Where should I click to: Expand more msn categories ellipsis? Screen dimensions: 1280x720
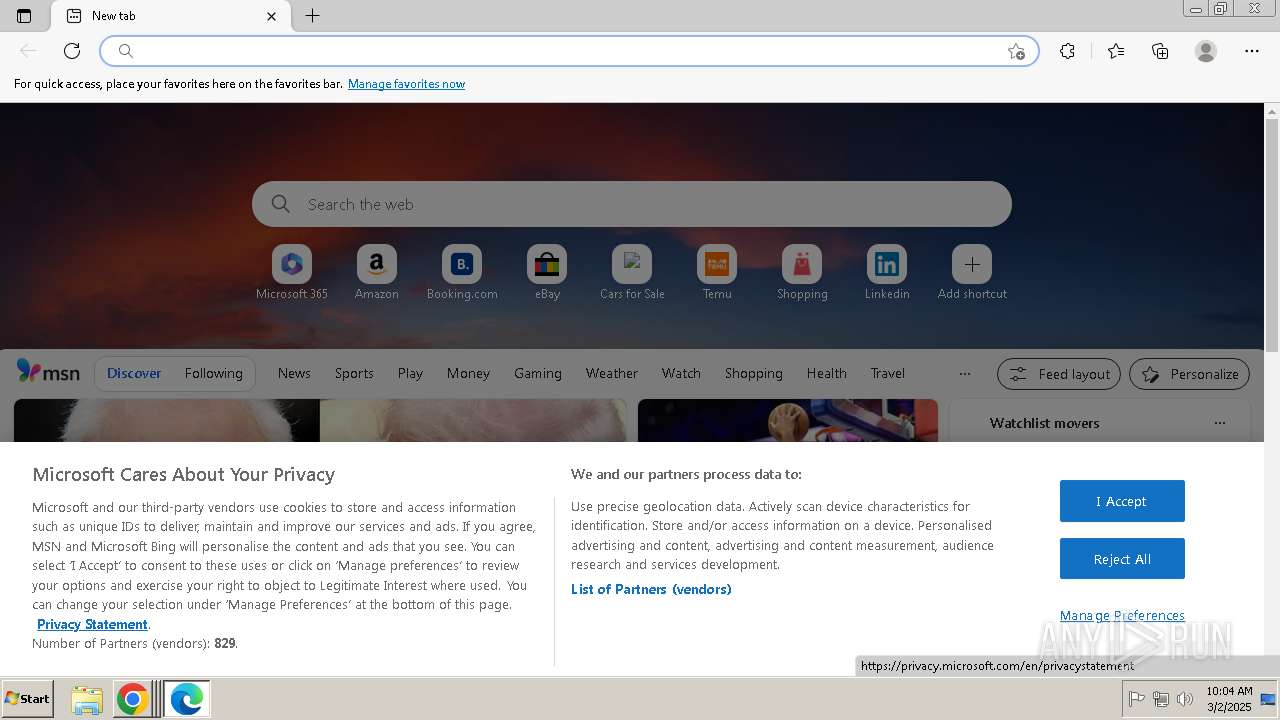pos(964,373)
